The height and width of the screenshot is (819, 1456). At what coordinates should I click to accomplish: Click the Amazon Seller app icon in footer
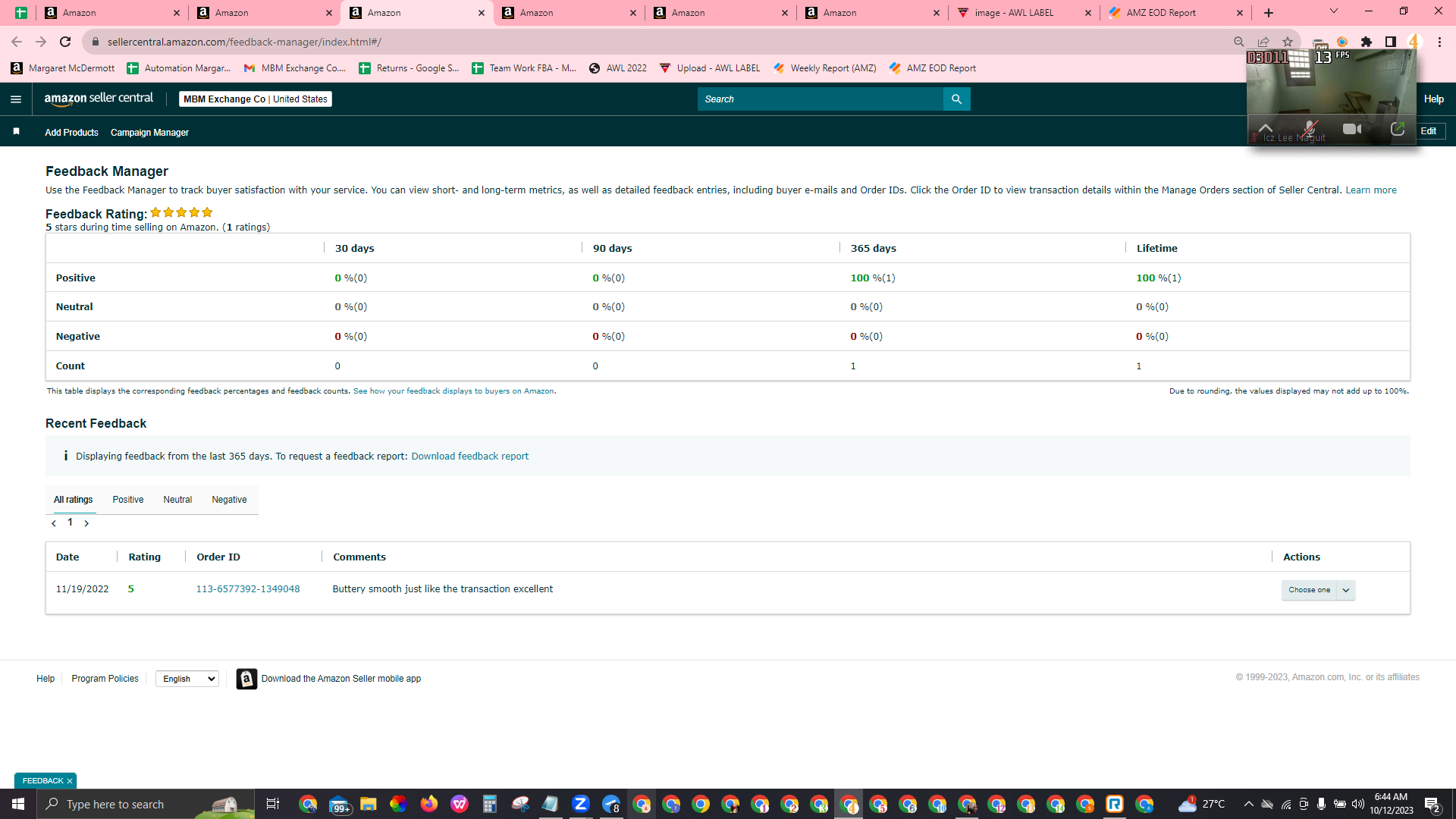click(246, 679)
